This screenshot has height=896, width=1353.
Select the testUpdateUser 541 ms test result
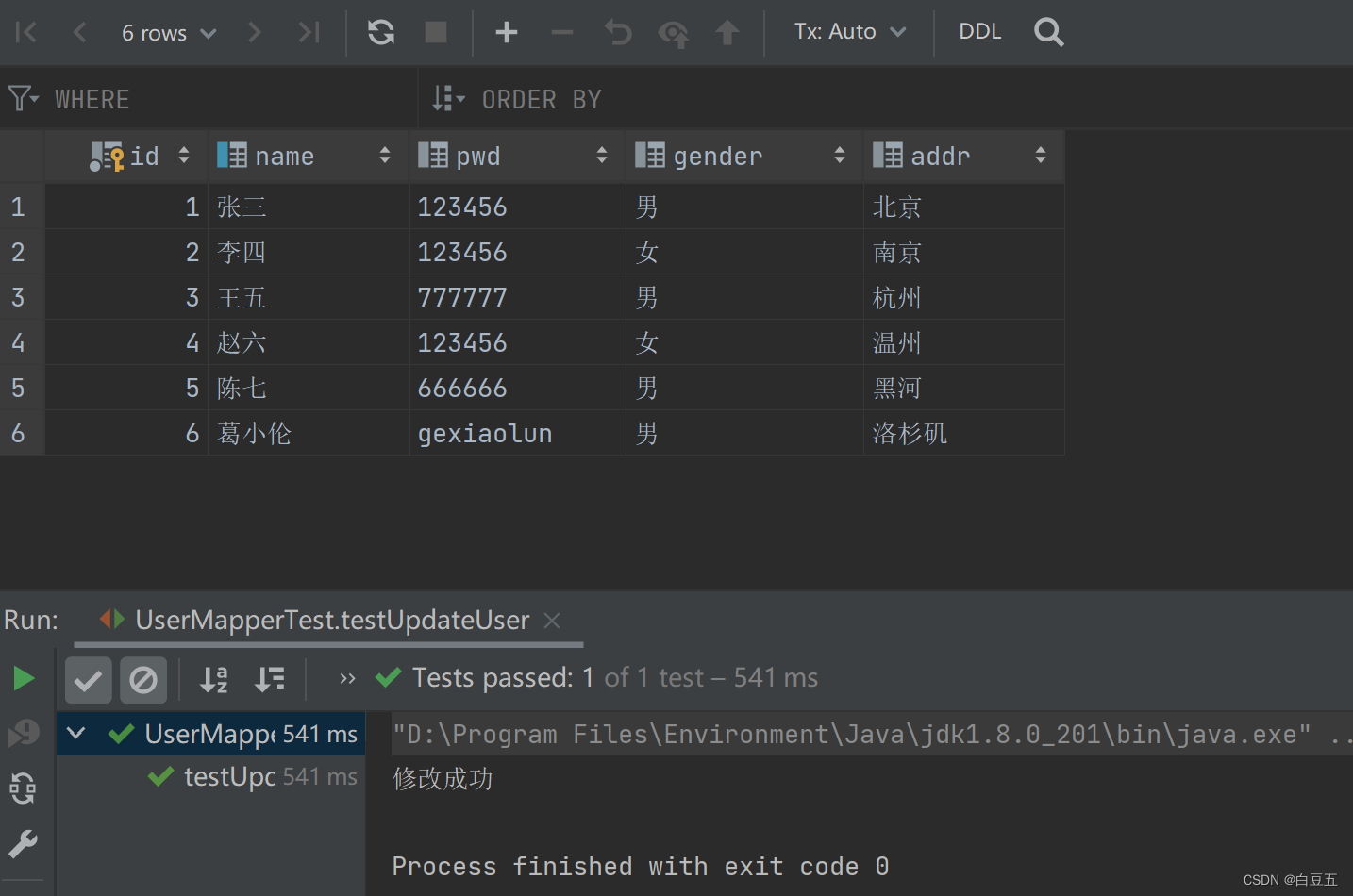211,776
